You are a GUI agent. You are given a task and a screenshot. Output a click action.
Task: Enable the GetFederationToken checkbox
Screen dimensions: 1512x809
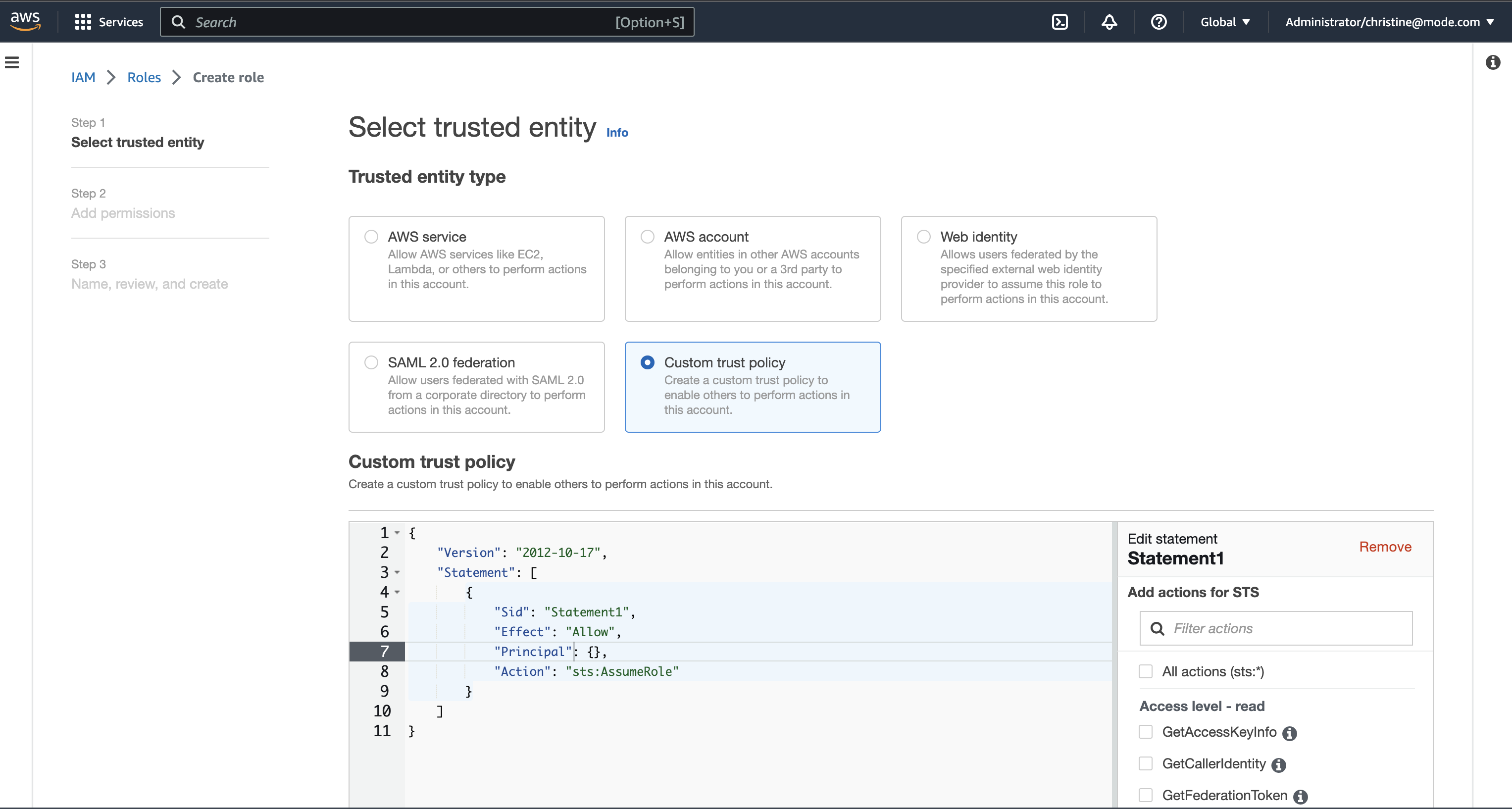(x=1145, y=795)
